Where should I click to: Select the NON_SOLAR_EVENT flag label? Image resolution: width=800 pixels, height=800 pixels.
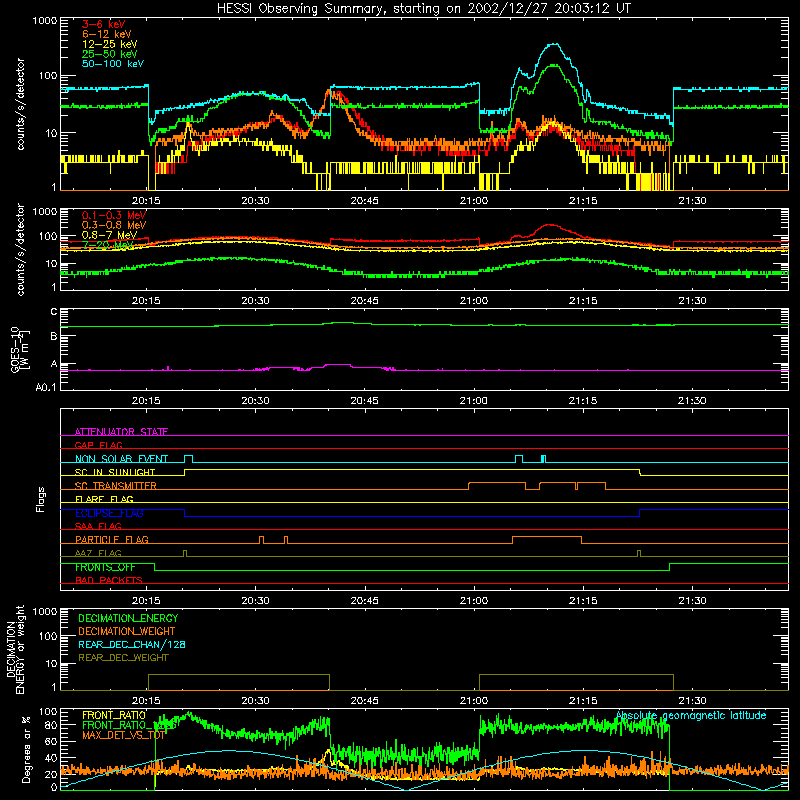click(x=121, y=459)
